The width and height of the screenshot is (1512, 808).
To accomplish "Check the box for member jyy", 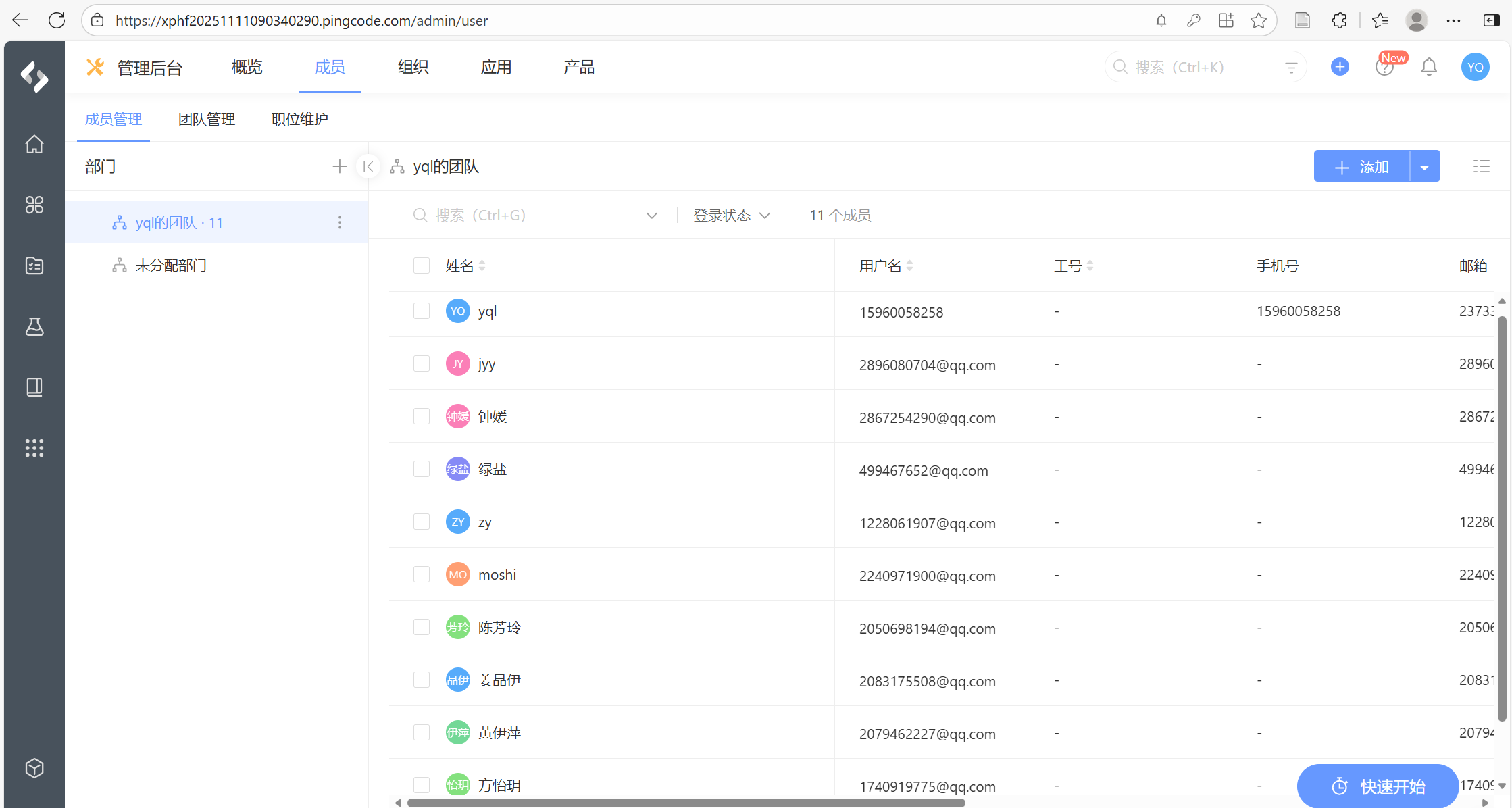I will point(422,363).
